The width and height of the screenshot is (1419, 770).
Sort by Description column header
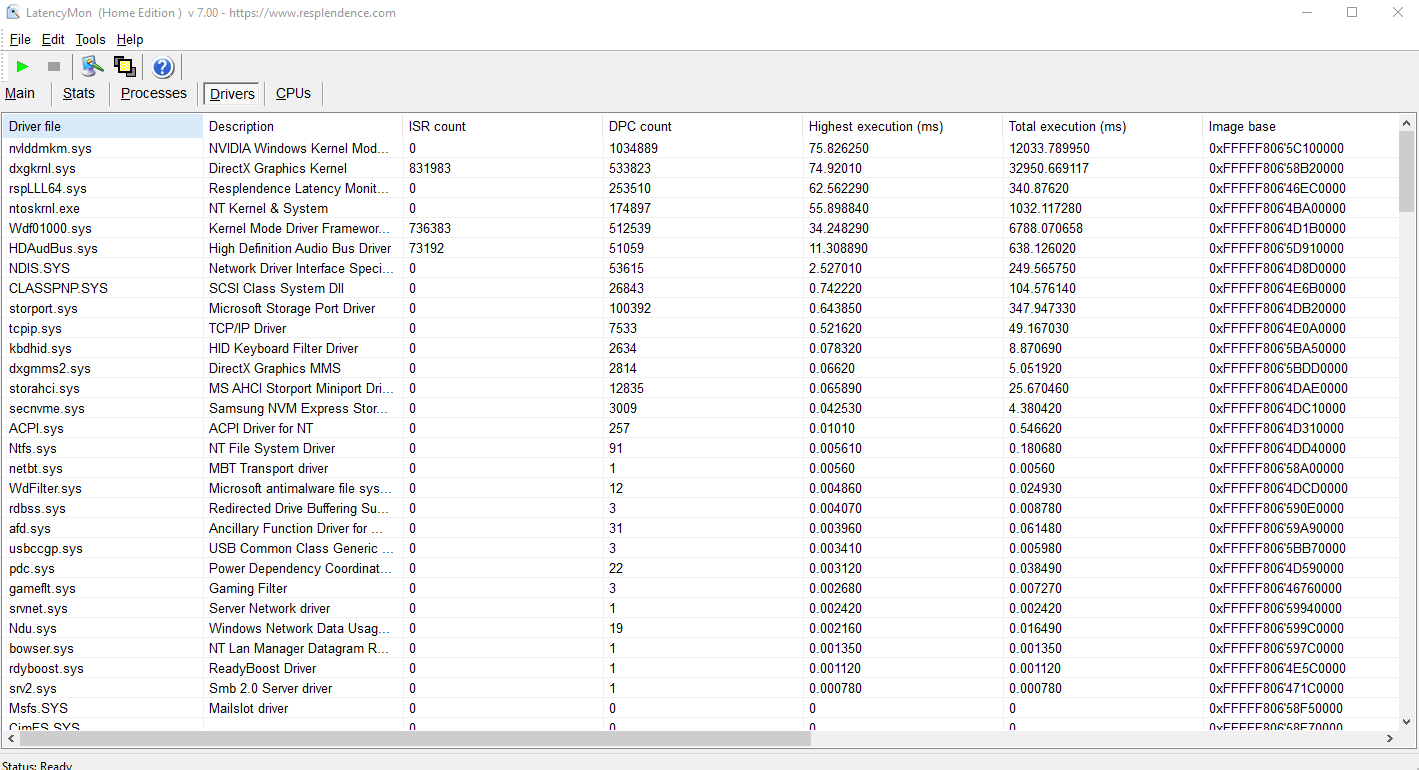(303, 126)
